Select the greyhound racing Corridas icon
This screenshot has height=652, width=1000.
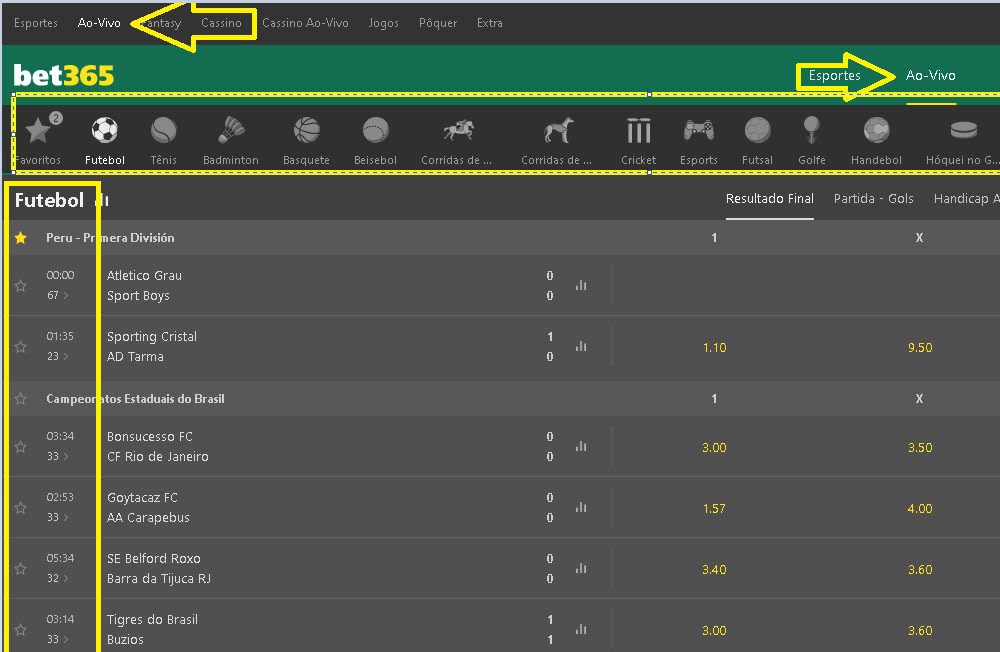click(559, 130)
